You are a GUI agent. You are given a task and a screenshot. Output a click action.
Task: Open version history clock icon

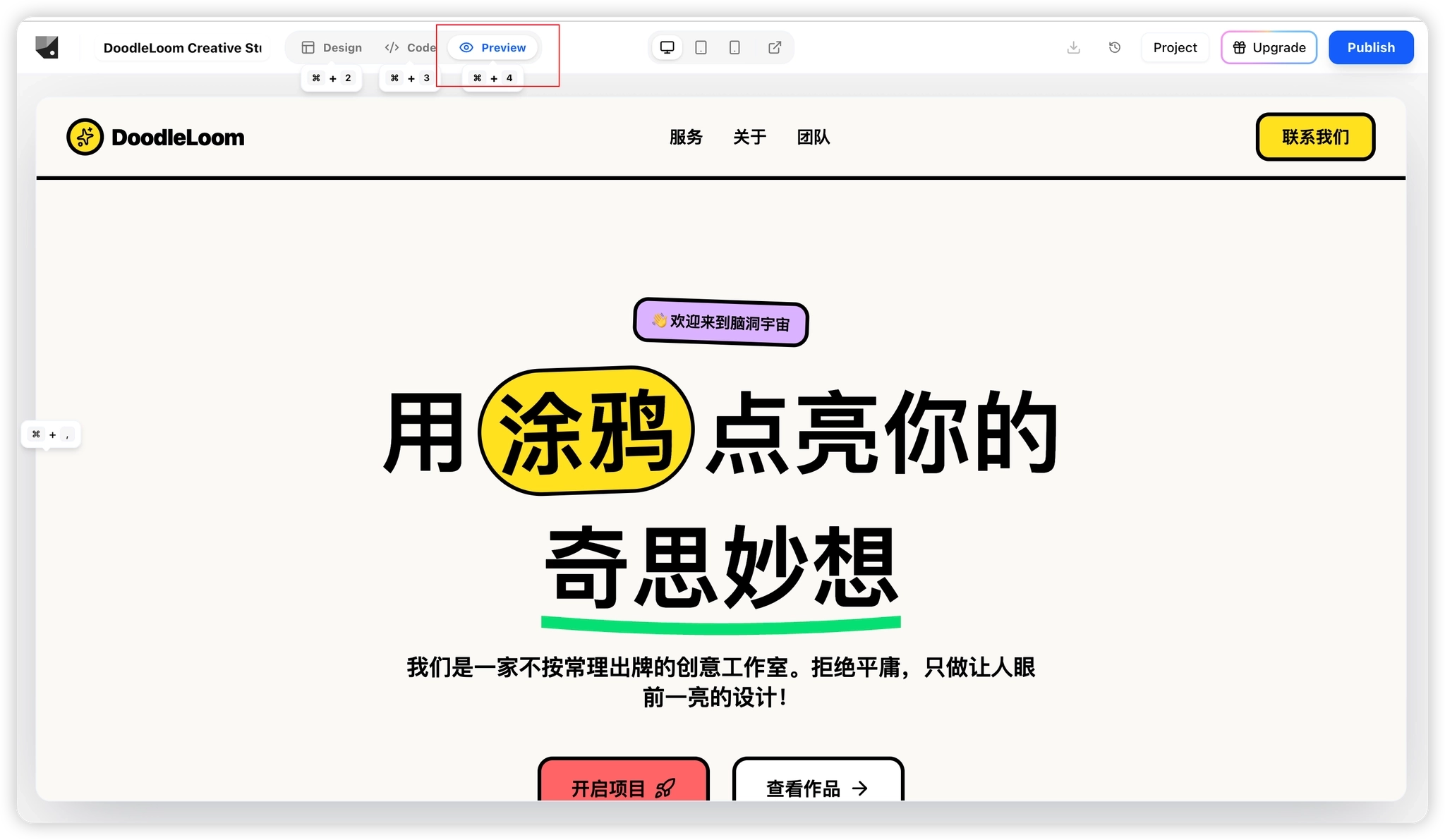[1114, 47]
